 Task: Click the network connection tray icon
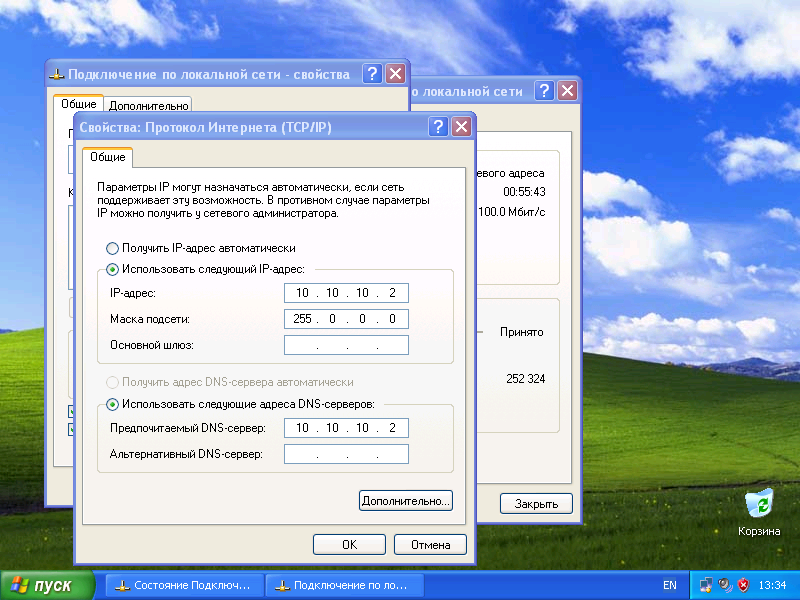coord(707,585)
